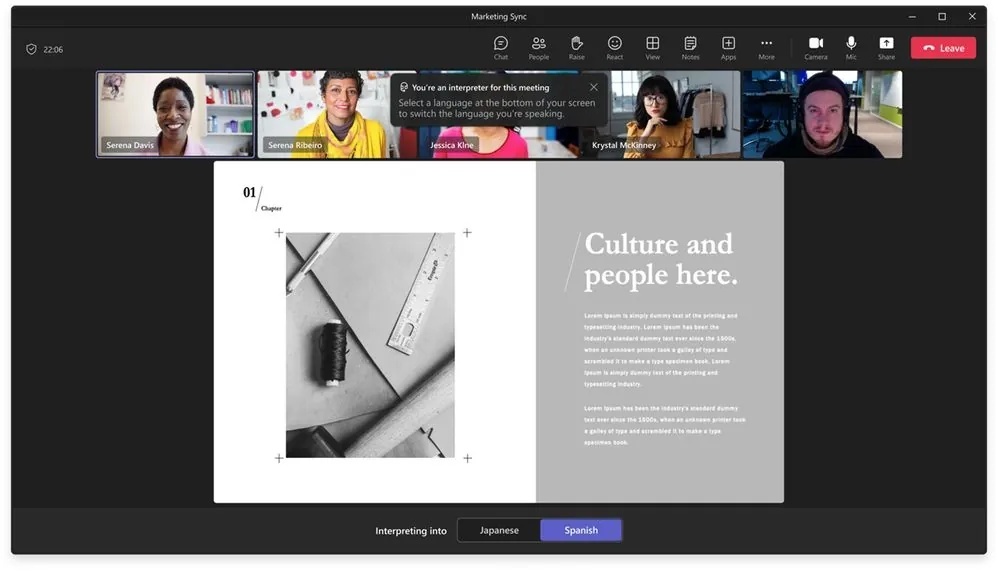
Task: Select Spanish as interpreting language
Action: click(581, 530)
